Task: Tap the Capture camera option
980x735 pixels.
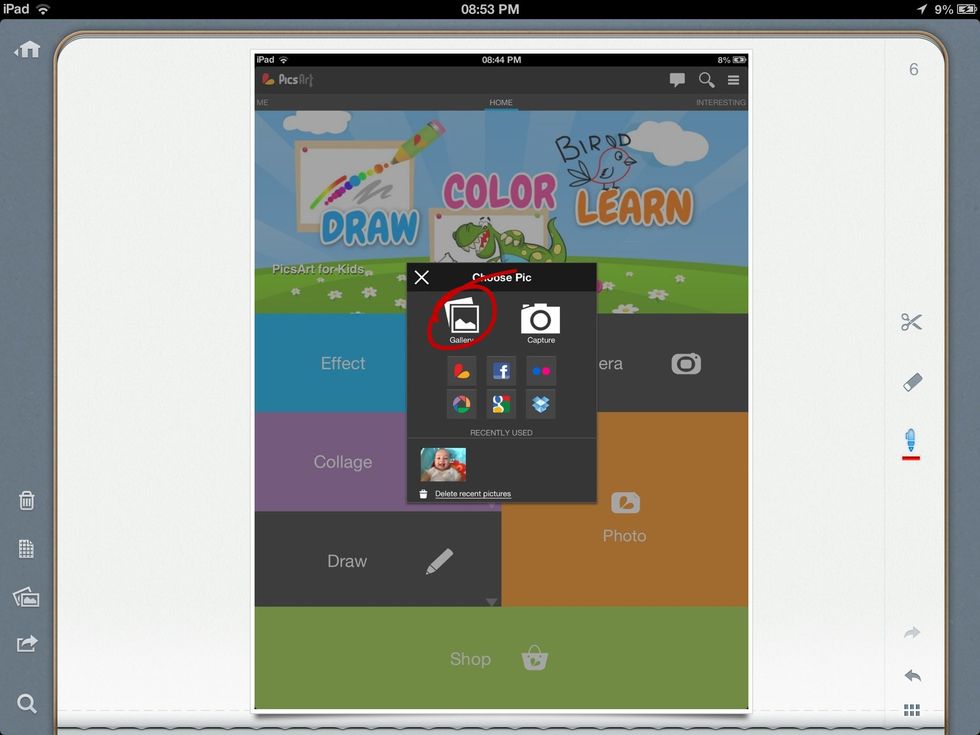Action: (x=540, y=320)
